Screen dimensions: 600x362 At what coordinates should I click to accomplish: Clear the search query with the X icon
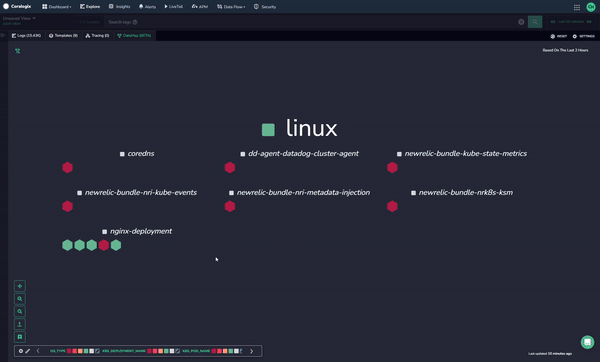point(521,22)
